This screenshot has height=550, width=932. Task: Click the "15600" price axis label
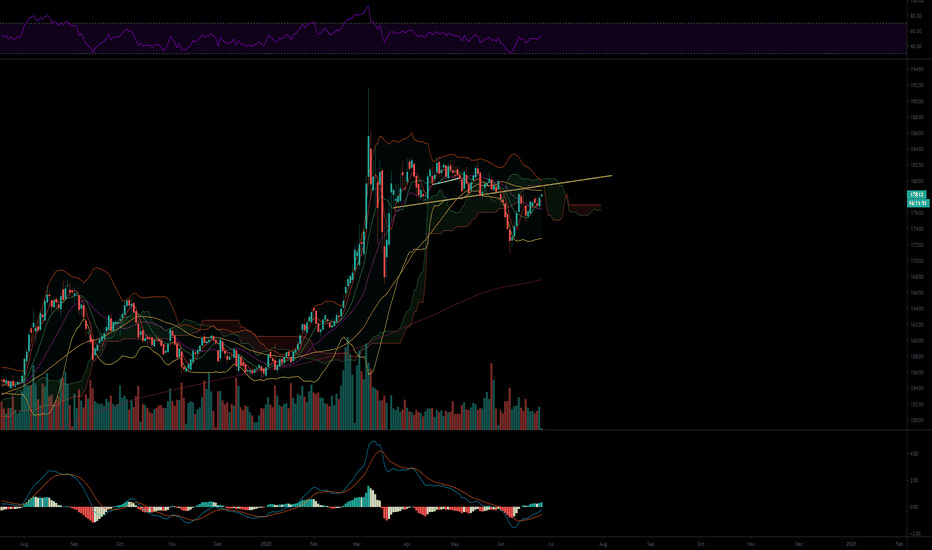(917, 373)
